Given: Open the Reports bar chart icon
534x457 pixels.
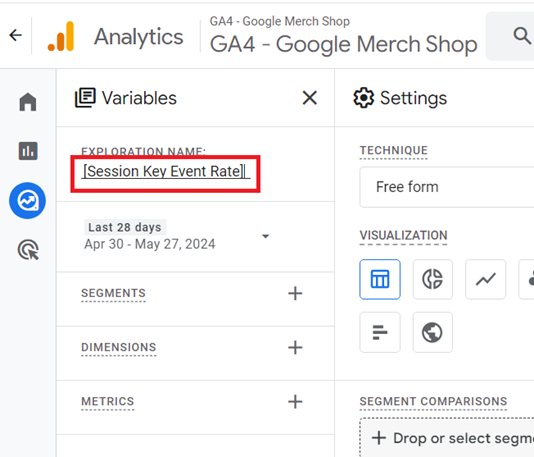Looking at the screenshot, I should click(28, 151).
